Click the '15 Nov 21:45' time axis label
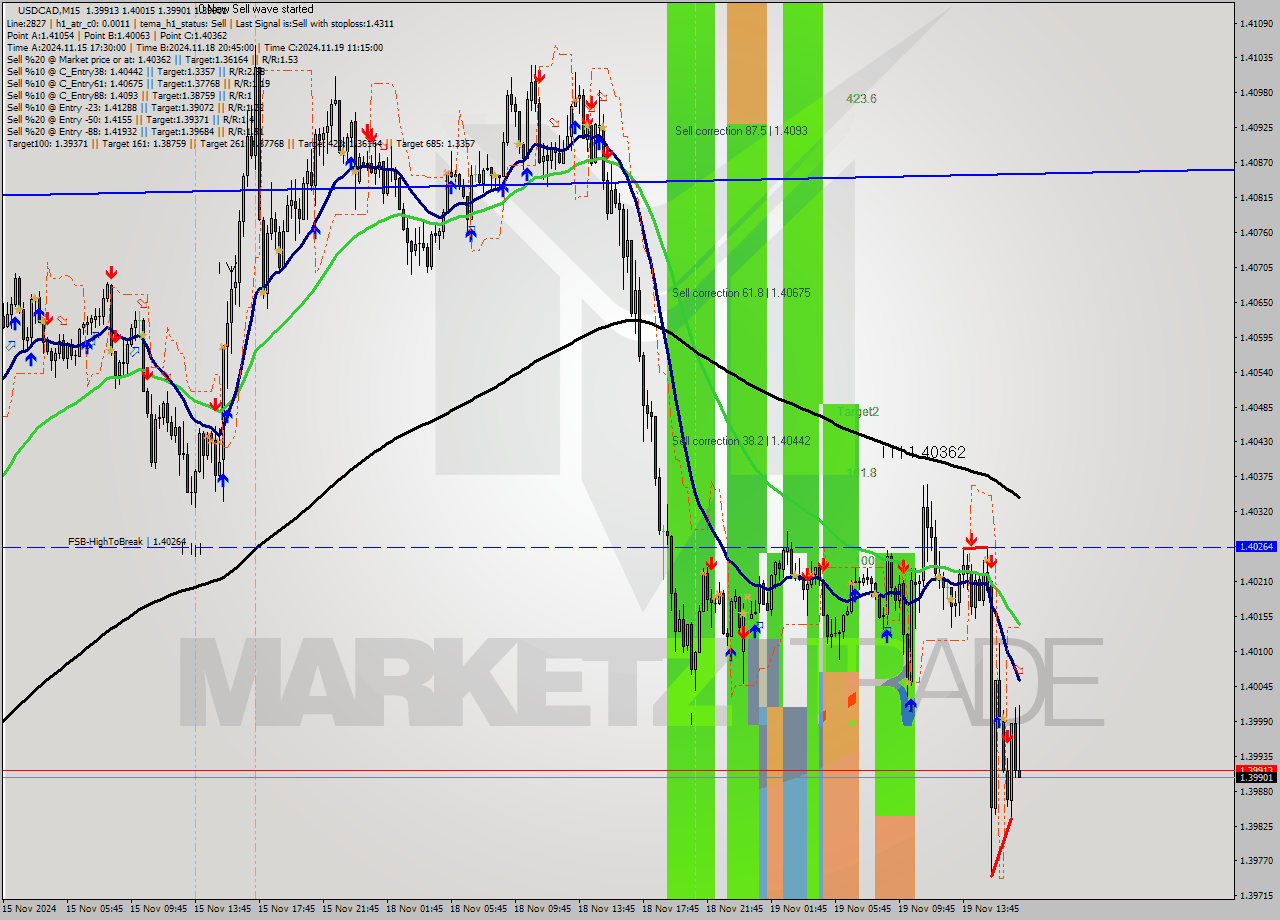Viewport: 1280px width, 920px height. [350, 909]
